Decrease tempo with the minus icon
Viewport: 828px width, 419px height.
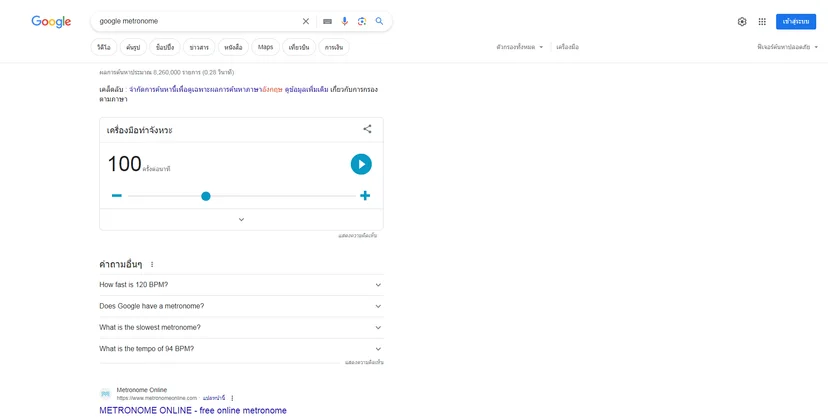pos(117,195)
